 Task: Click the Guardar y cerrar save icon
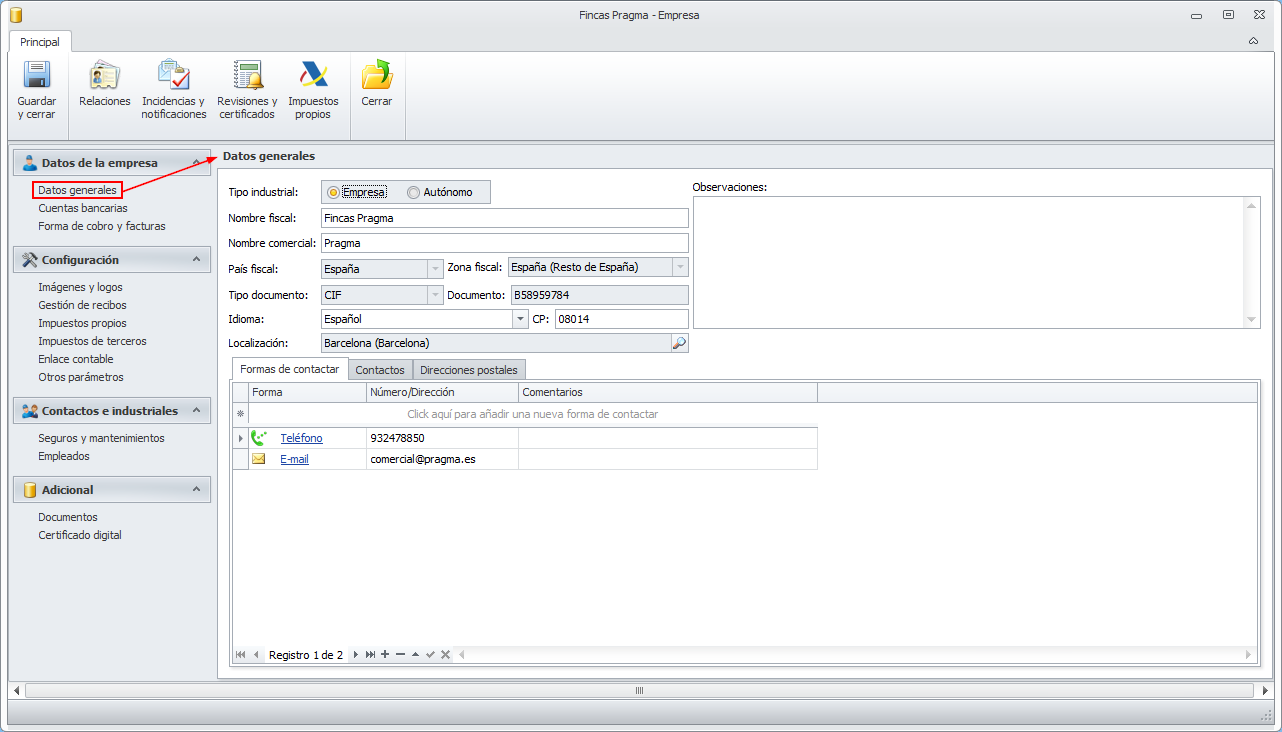point(37,76)
